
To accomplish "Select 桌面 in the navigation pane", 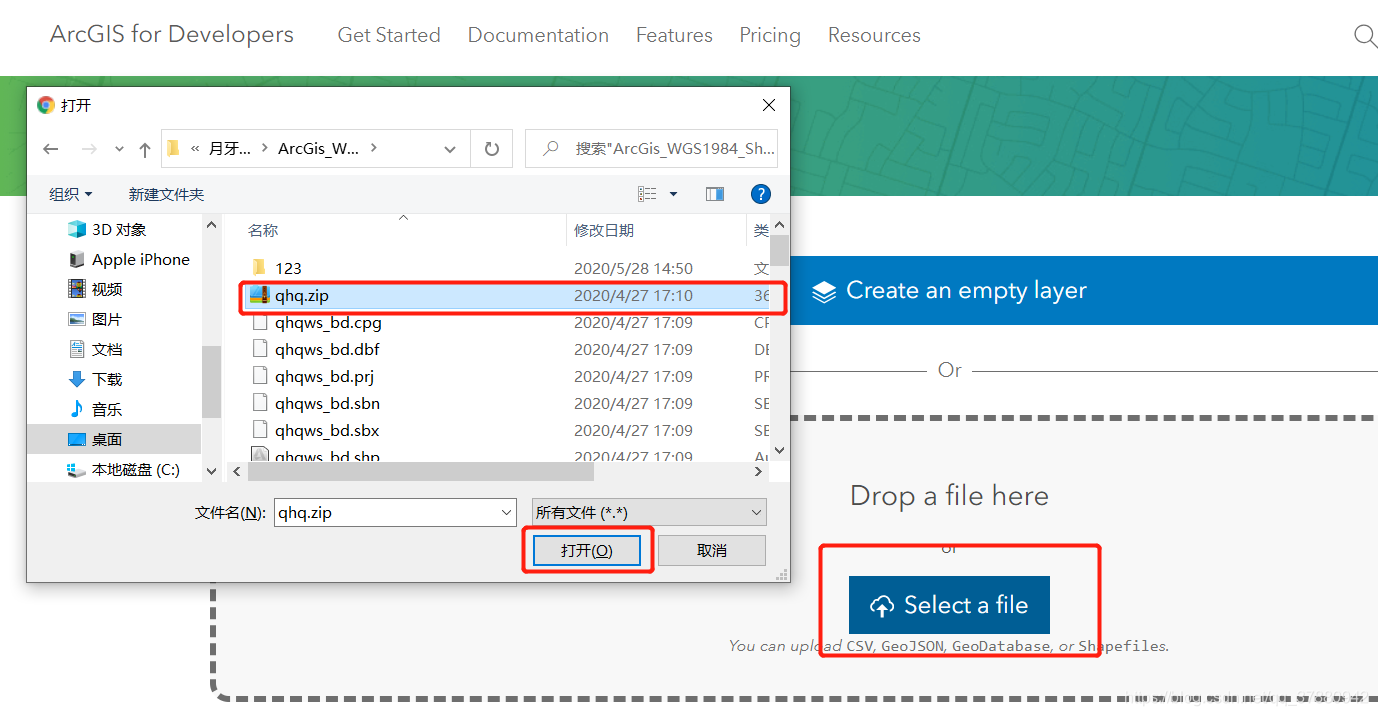I will click(x=106, y=439).
